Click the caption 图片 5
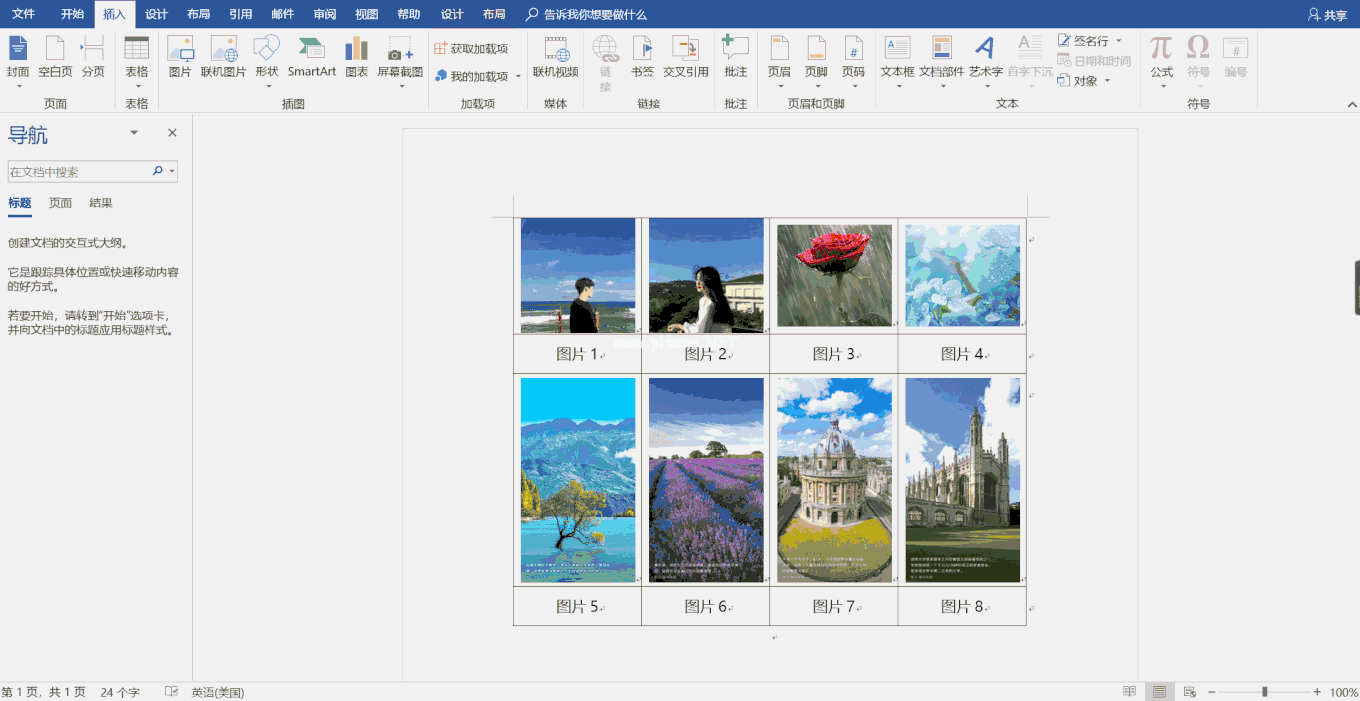Viewport: 1360px width, 701px height. [577, 606]
